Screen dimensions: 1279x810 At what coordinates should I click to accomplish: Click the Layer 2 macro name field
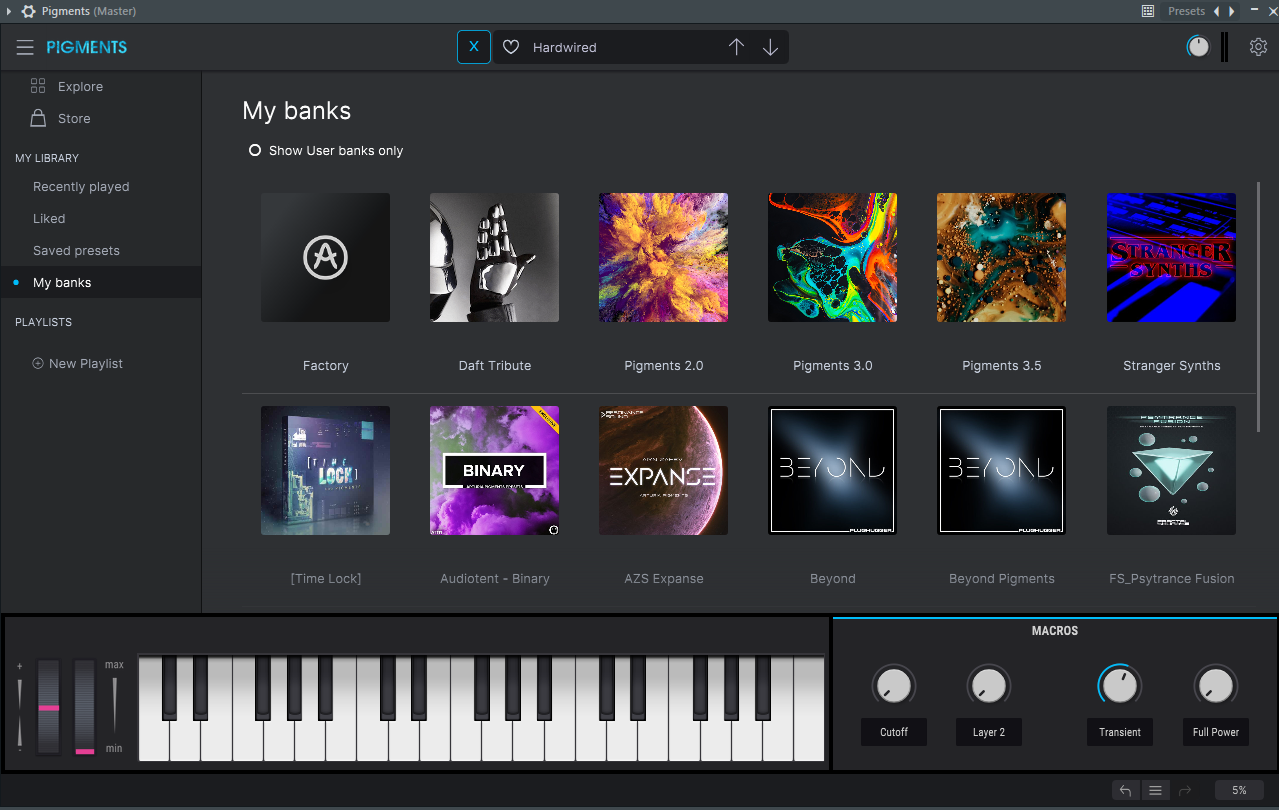pos(989,732)
